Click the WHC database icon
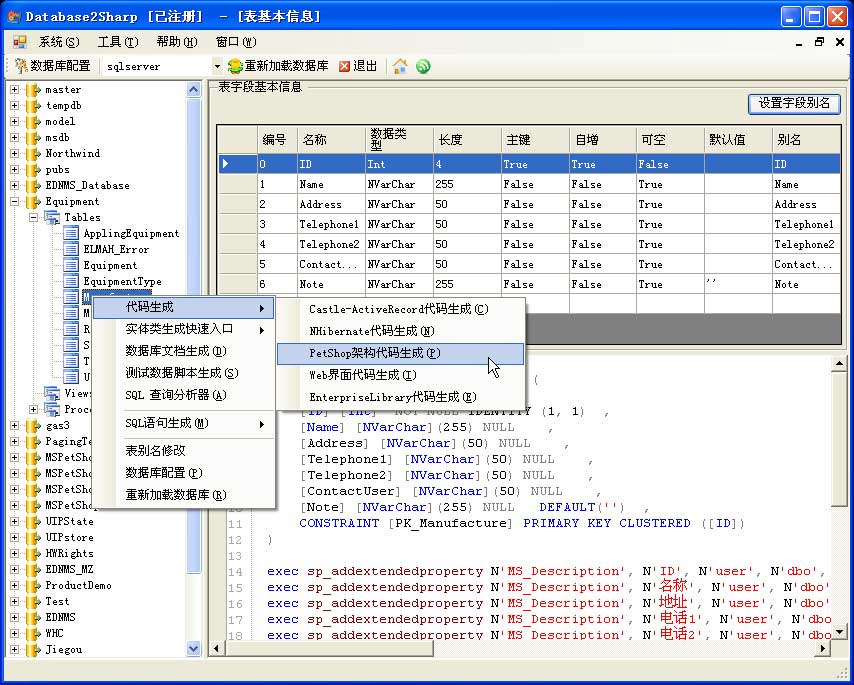Image resolution: width=854 pixels, height=685 pixels. [x=34, y=633]
